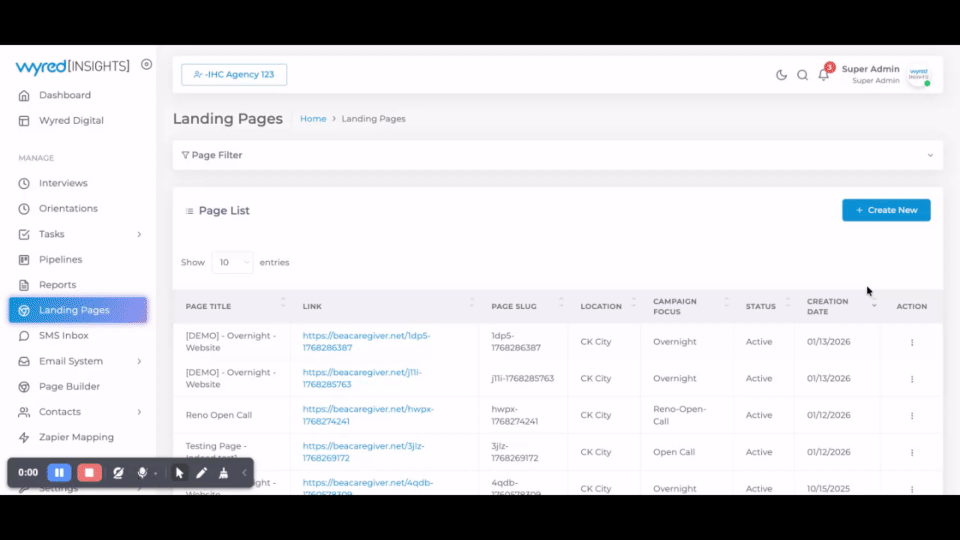
Task: Pause the screen recording
Action: pos(59,473)
